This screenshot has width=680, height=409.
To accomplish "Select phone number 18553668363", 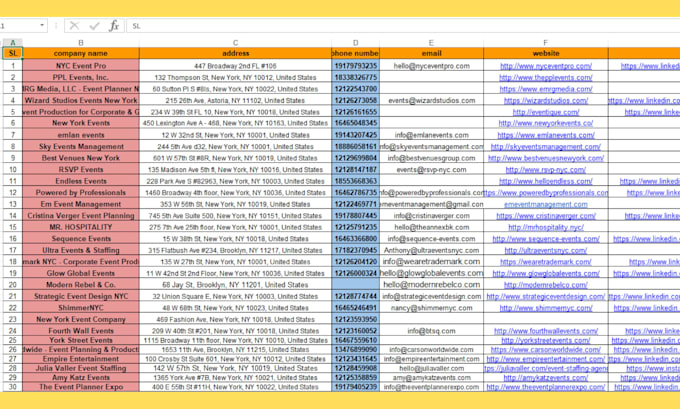I will [x=356, y=181].
